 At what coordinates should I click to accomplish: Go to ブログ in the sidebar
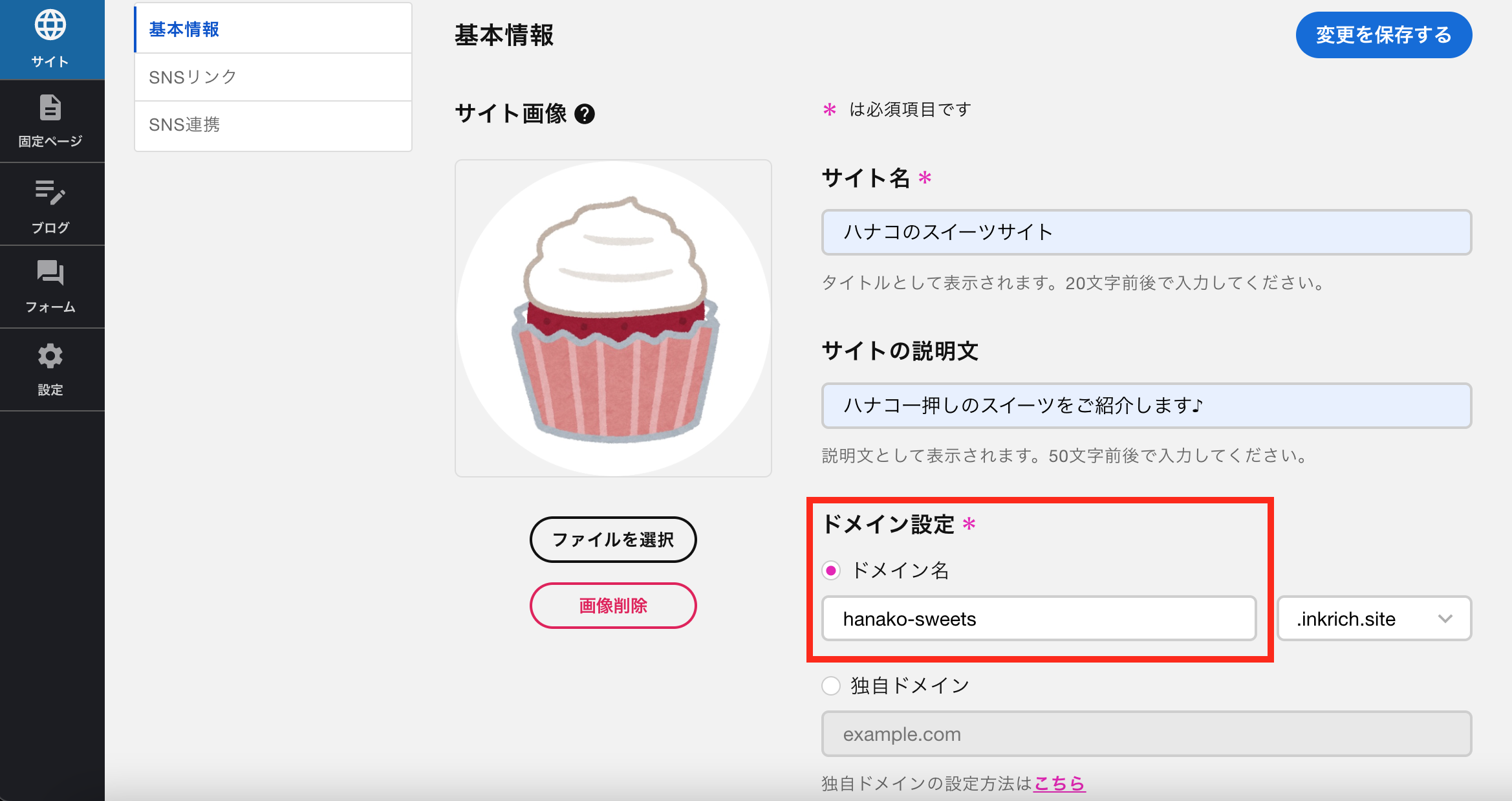pos(51,205)
